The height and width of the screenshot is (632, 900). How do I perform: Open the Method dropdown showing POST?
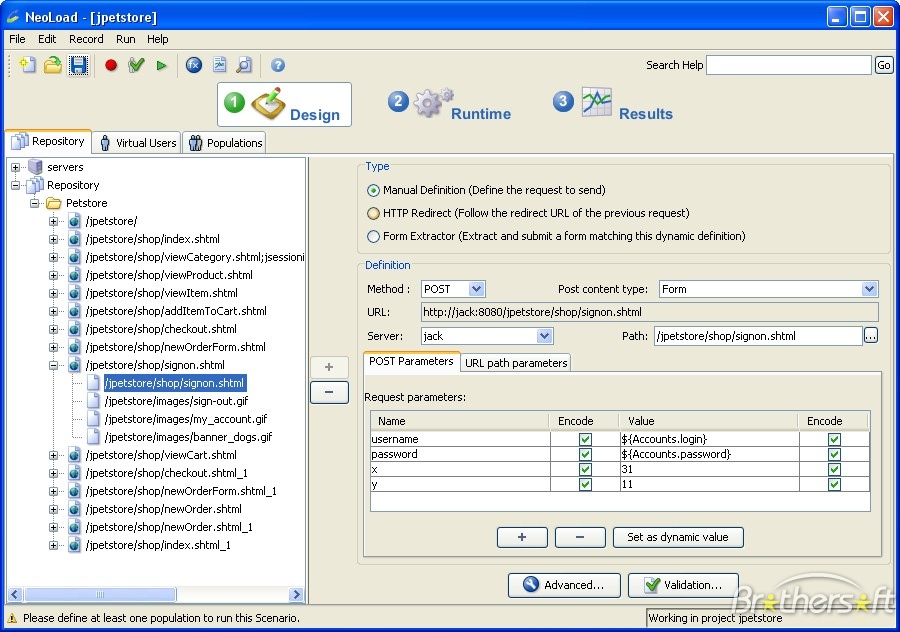pos(453,289)
